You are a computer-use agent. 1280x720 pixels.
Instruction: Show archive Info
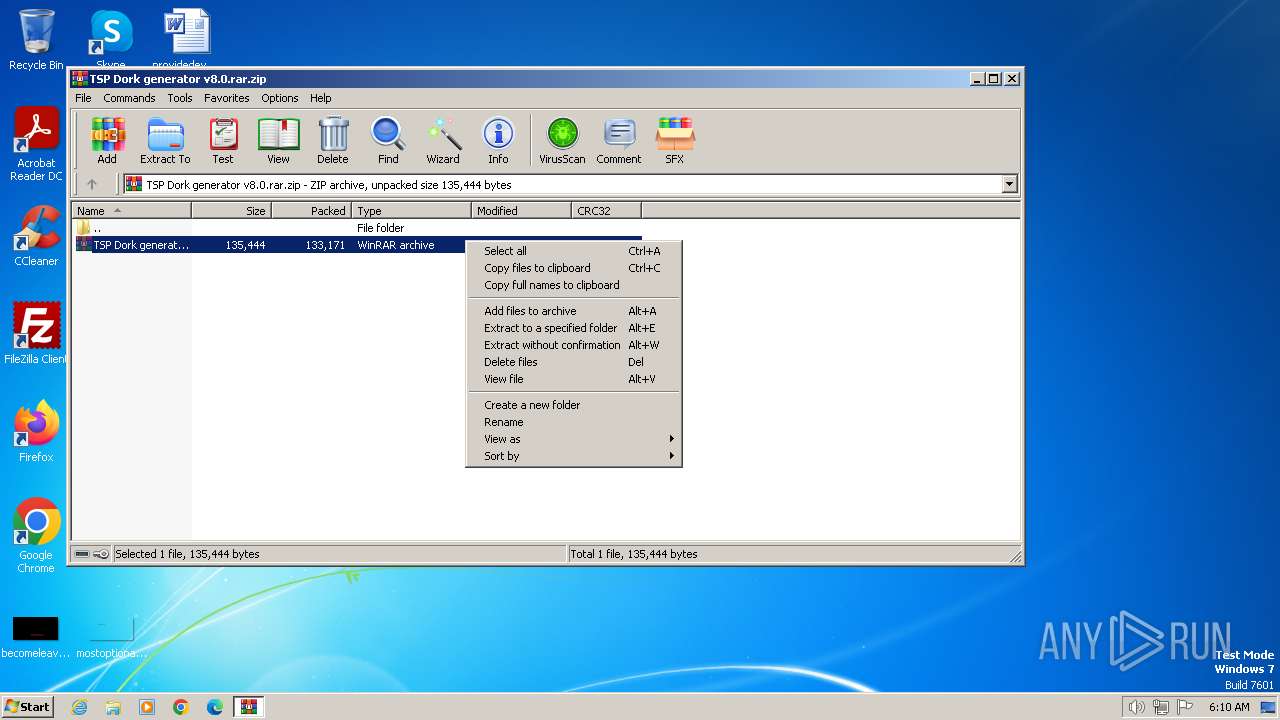click(498, 140)
